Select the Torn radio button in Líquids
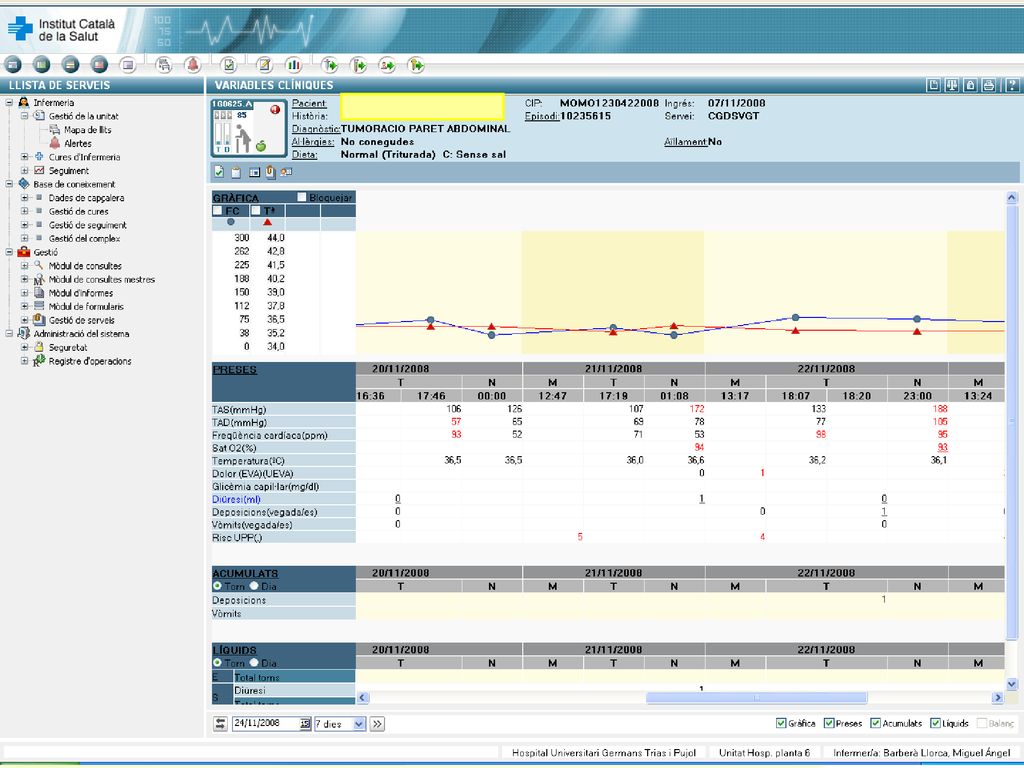Image resolution: width=1024 pixels, height=768 pixels. coord(217,662)
